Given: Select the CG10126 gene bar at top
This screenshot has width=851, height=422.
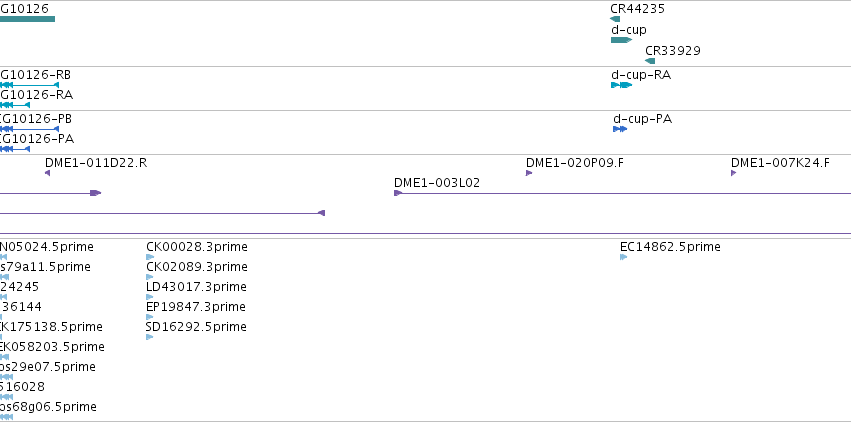Looking at the screenshot, I should 27,19.
